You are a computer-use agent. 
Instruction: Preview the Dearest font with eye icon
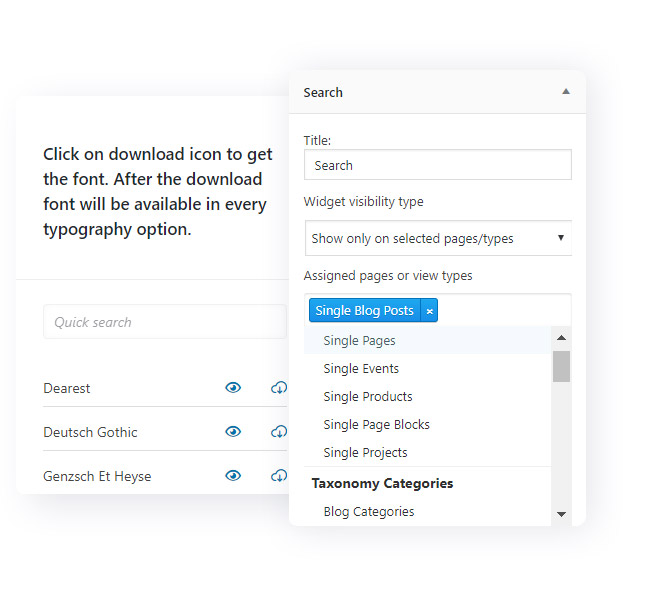tap(233, 388)
